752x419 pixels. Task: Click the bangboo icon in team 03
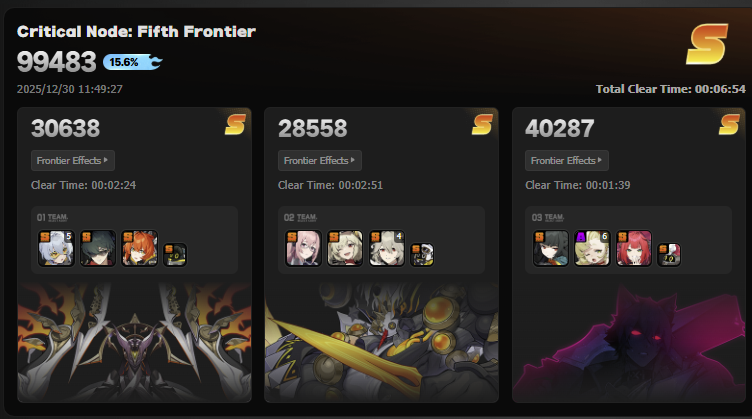tap(669, 255)
